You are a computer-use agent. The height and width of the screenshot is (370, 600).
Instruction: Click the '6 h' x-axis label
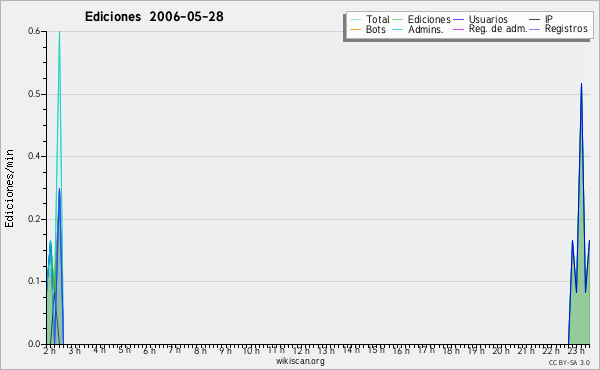149,350
